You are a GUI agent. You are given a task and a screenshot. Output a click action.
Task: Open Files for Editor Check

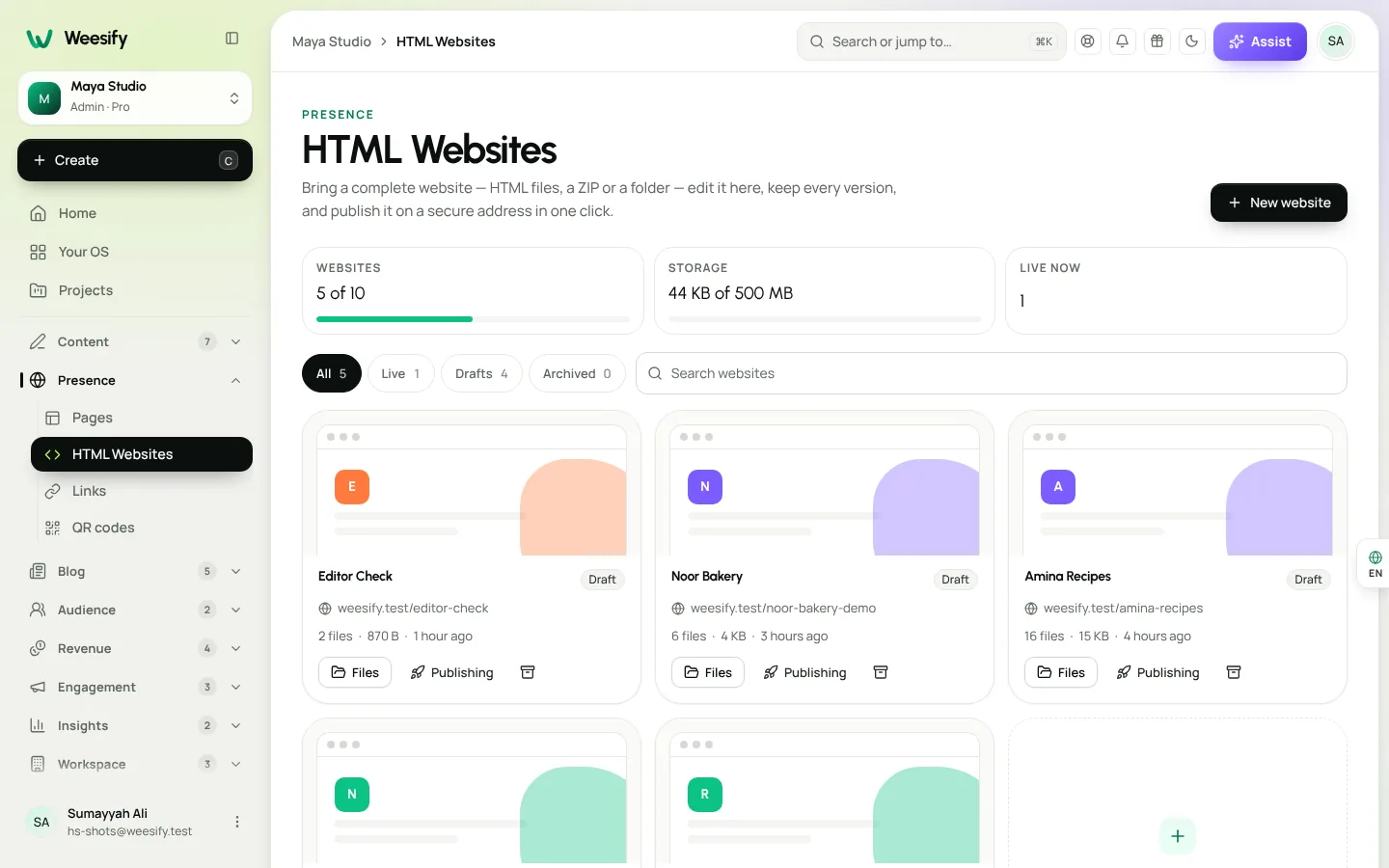[x=355, y=672]
